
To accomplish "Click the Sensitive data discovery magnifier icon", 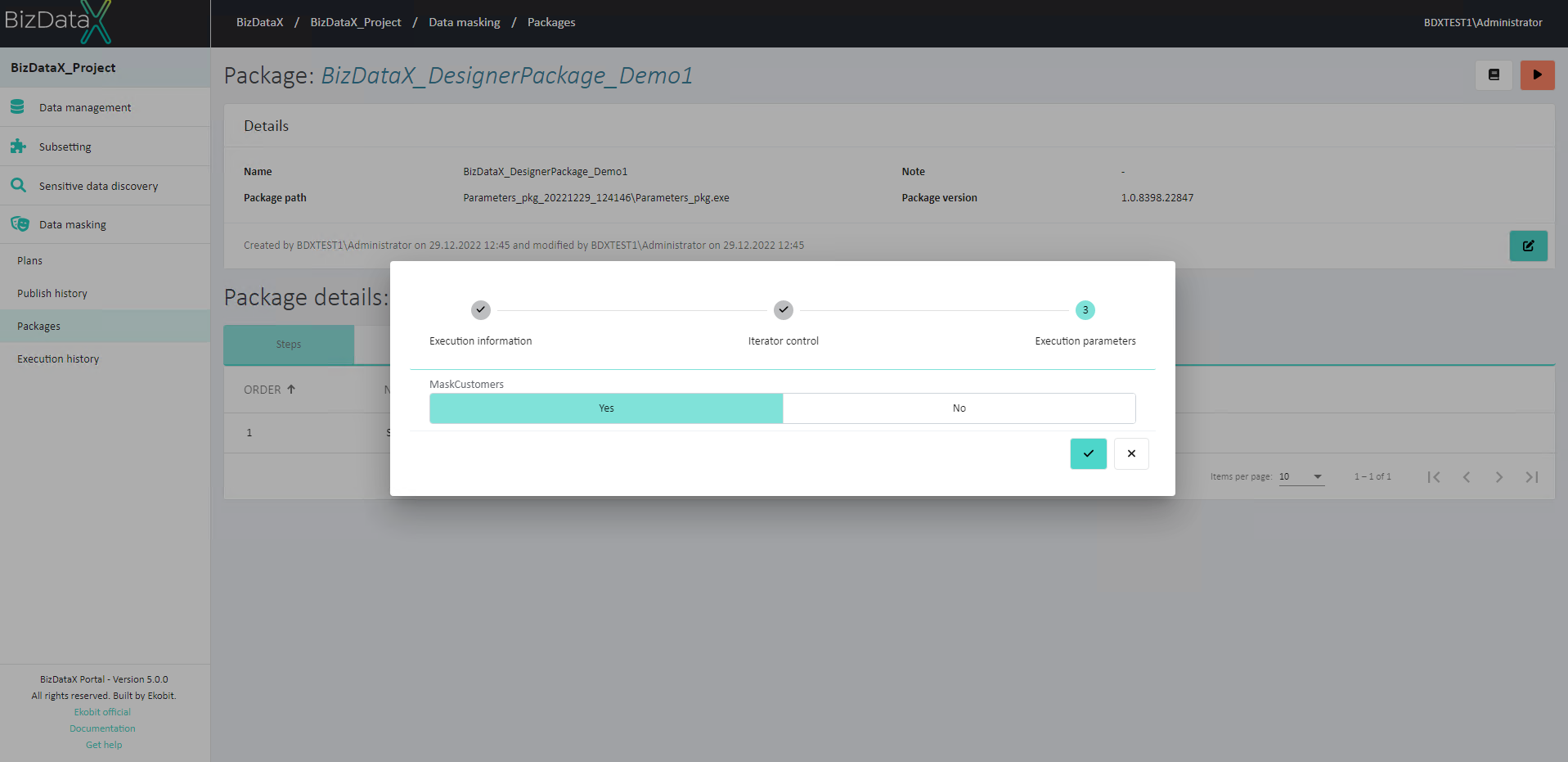I will [18, 186].
